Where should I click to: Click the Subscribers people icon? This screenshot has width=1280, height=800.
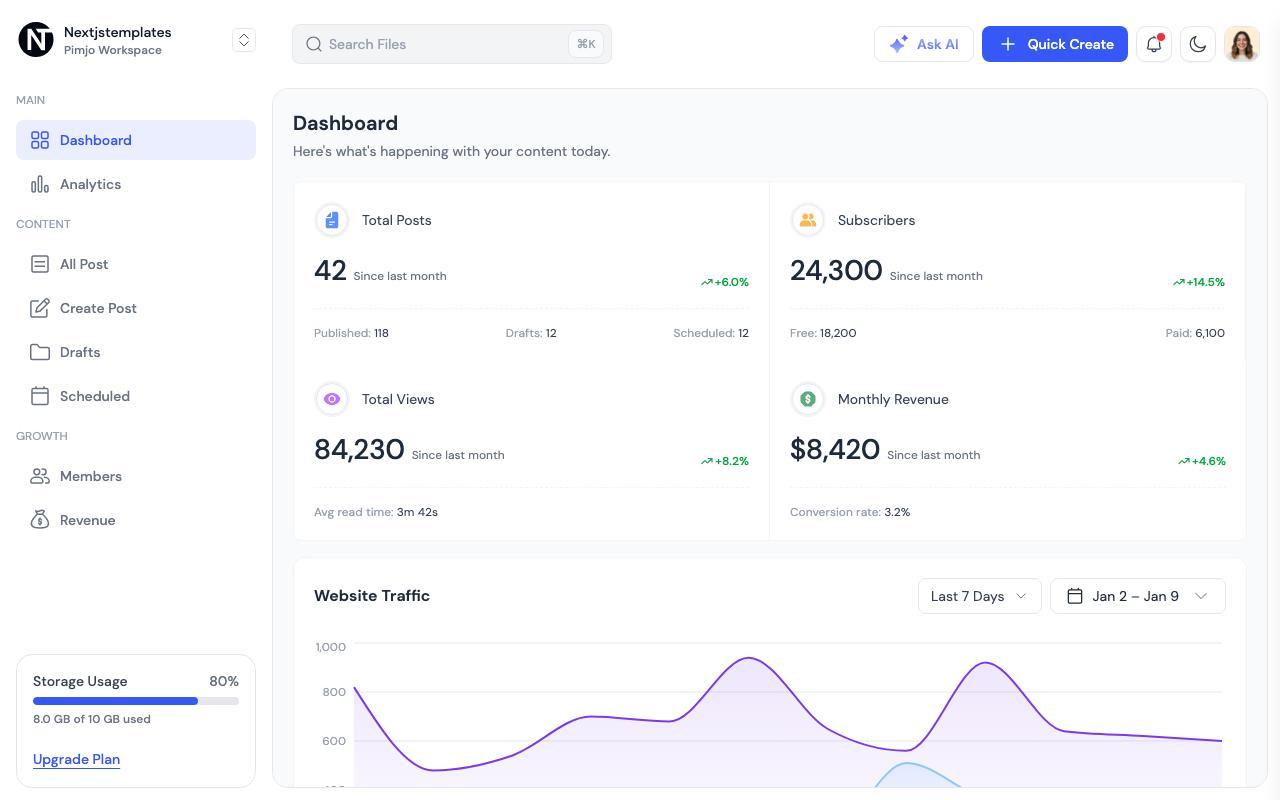click(808, 220)
